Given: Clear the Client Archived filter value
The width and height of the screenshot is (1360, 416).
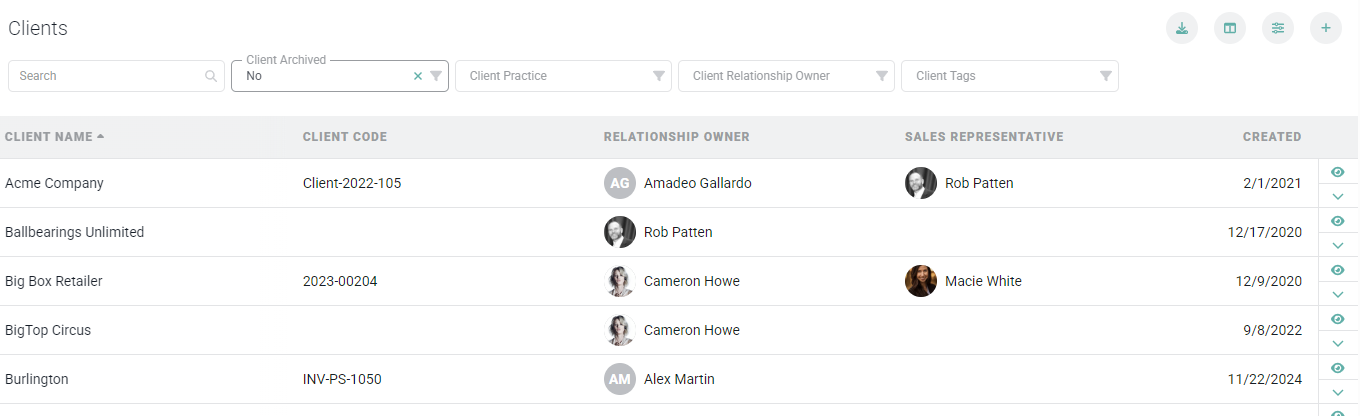Looking at the screenshot, I should click(418, 76).
